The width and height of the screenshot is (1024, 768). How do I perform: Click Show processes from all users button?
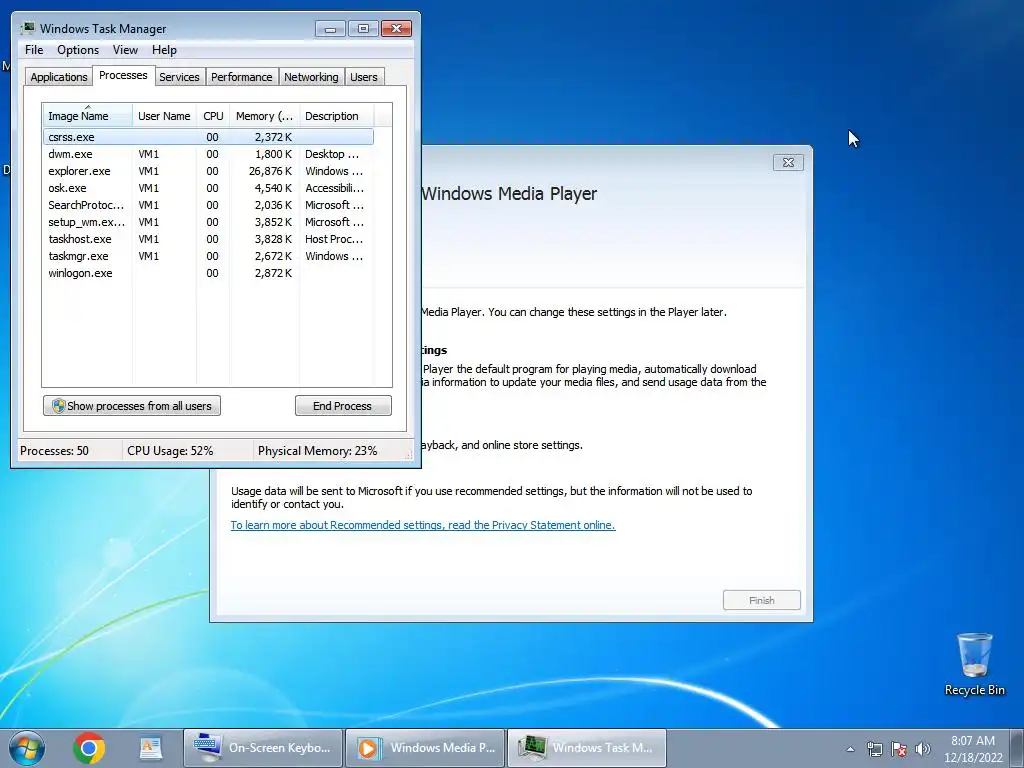[x=132, y=406]
